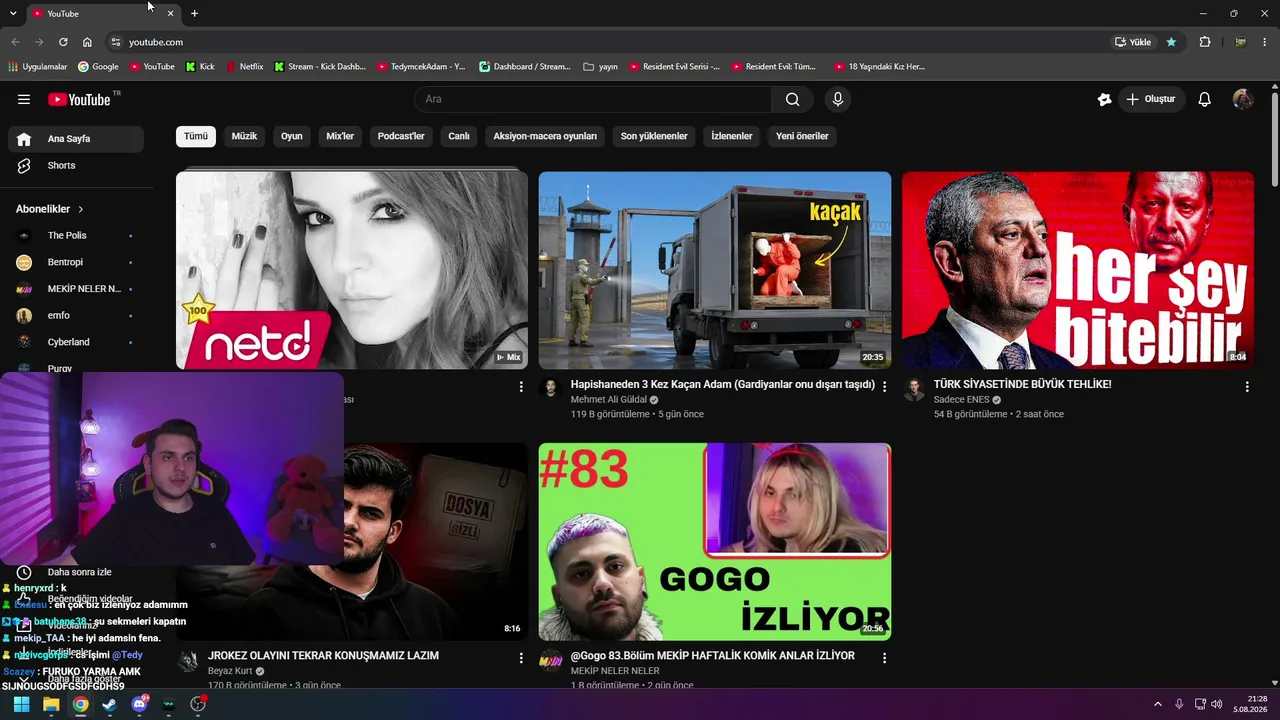Open the Daha sonra izle sidebar item
Image resolution: width=1280 pixels, height=720 pixels.
click(76, 572)
